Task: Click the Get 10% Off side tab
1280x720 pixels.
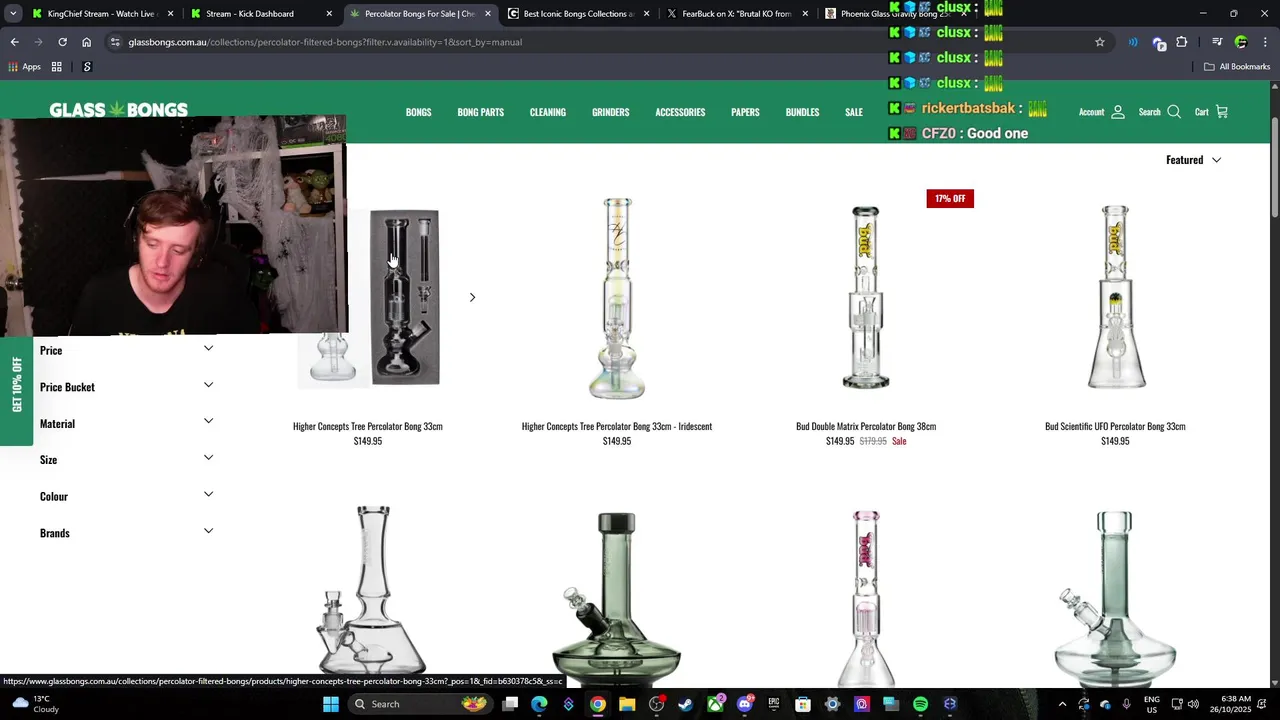Action: 16,384
